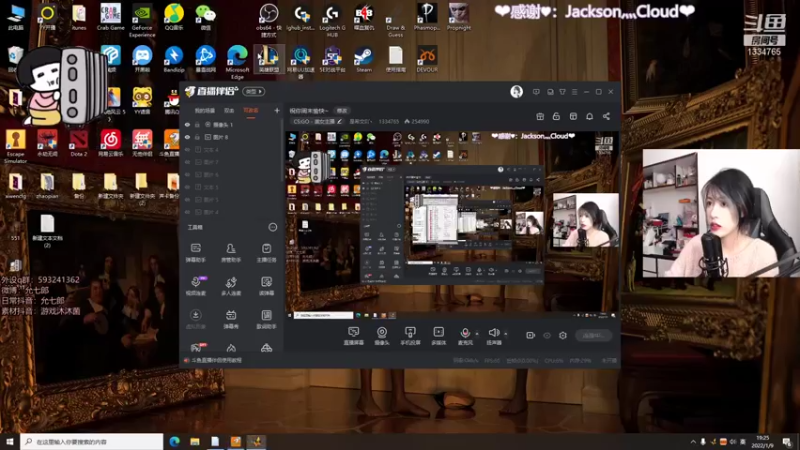
Task: Toggle visibility of 图片 8 layer
Action: 187,137
